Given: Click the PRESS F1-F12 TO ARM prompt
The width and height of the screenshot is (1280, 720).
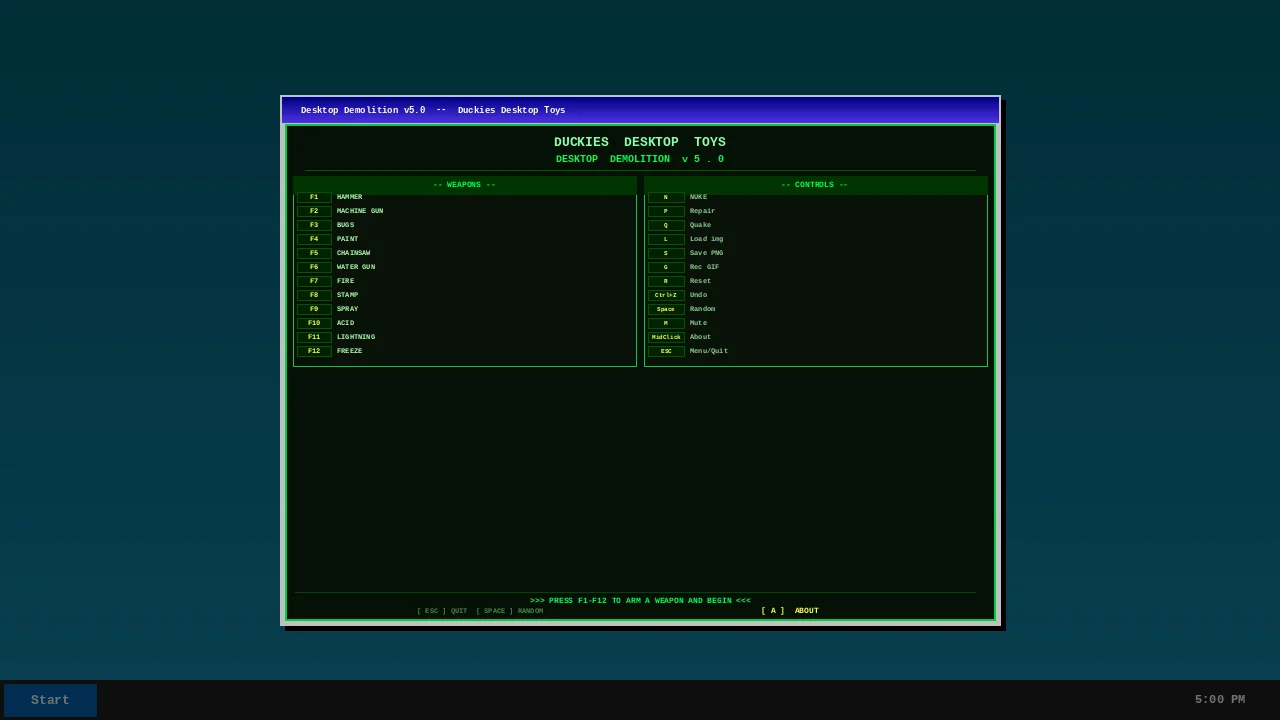Looking at the screenshot, I should (640, 601).
